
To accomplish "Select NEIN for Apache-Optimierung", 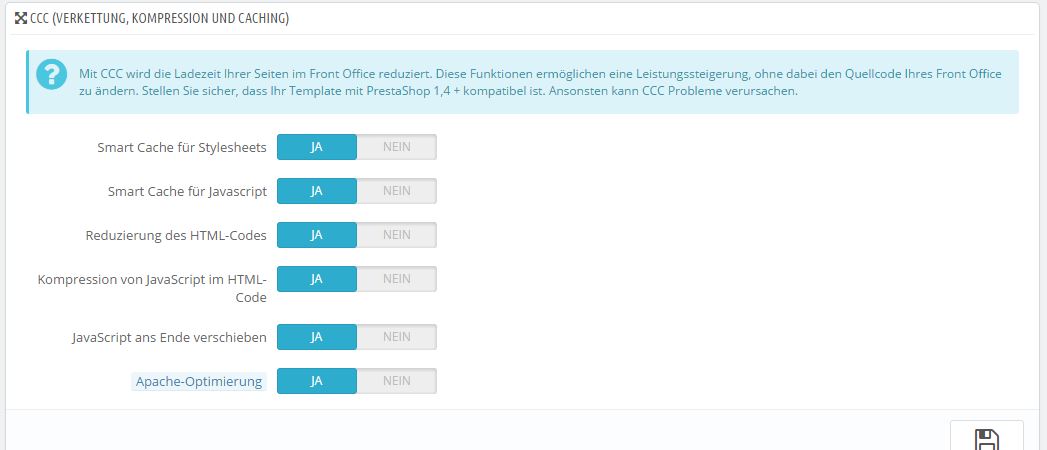I will (x=396, y=381).
